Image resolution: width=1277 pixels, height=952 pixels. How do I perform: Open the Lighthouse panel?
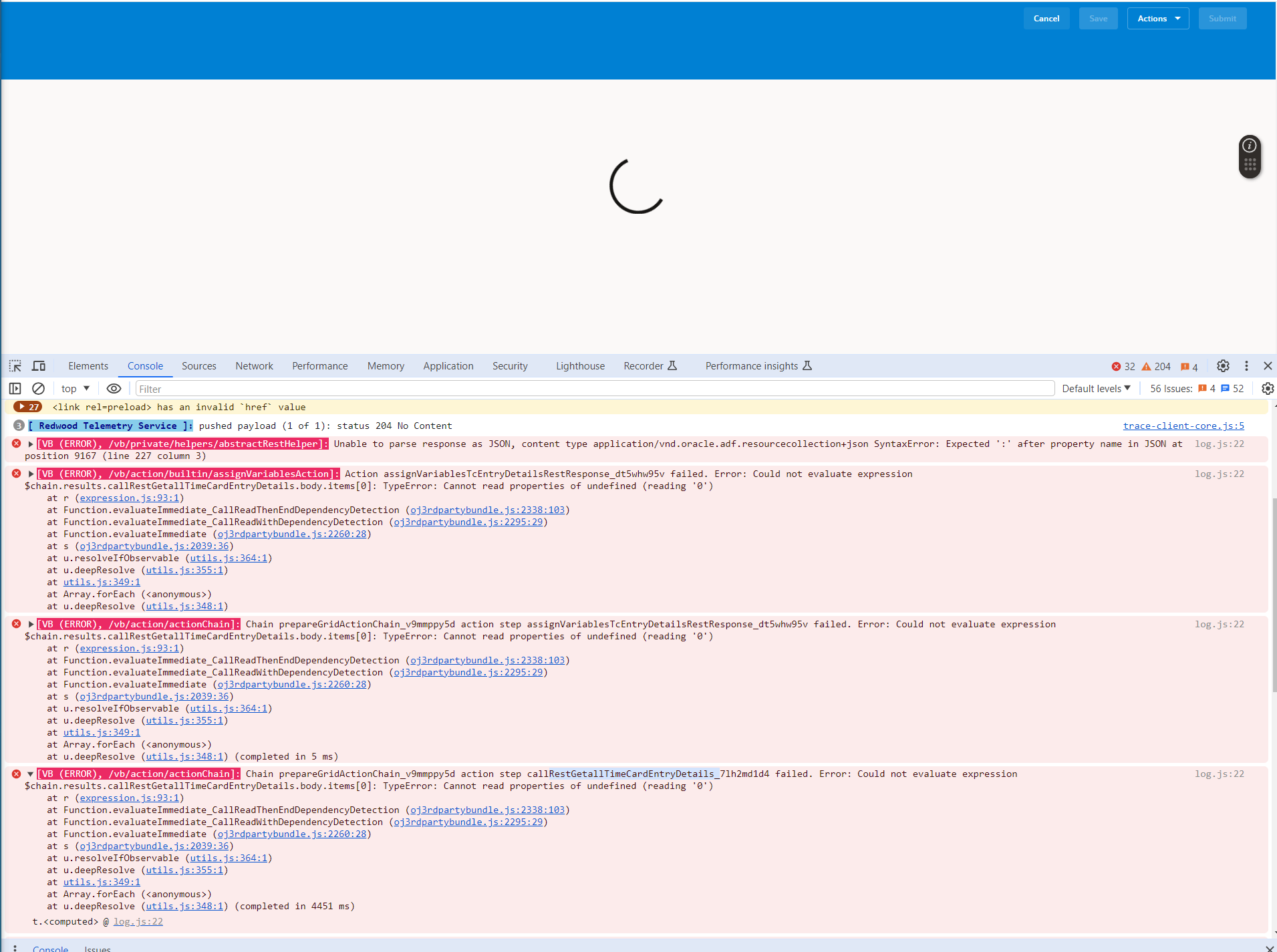click(x=579, y=365)
